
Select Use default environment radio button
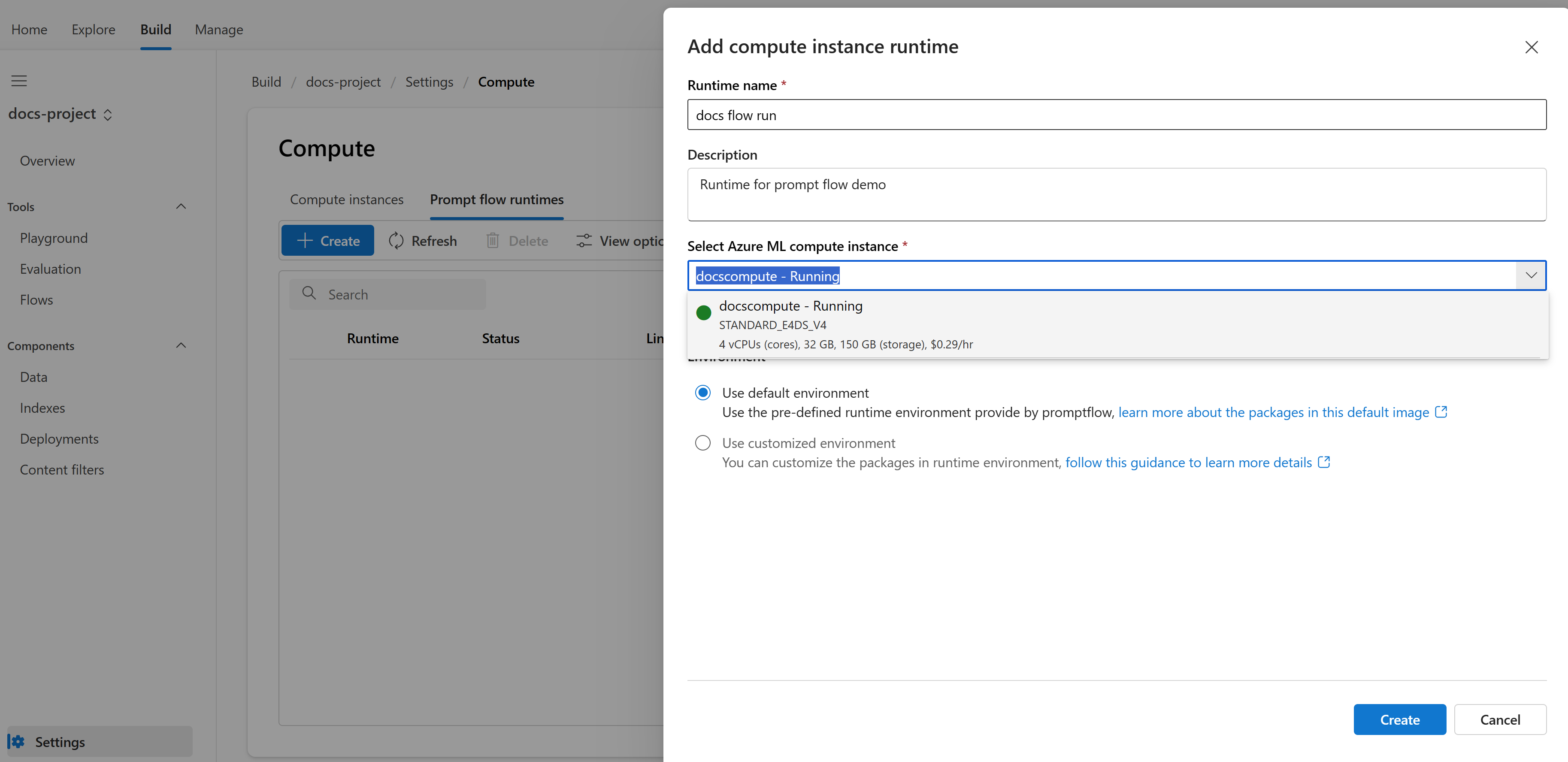[x=702, y=393]
